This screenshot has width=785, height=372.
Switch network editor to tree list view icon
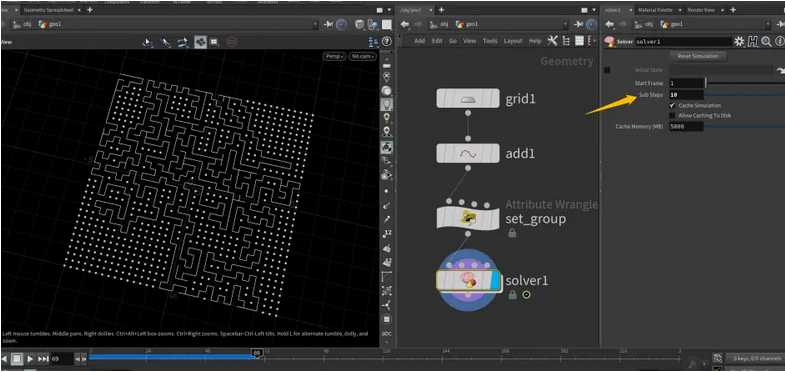coord(566,41)
